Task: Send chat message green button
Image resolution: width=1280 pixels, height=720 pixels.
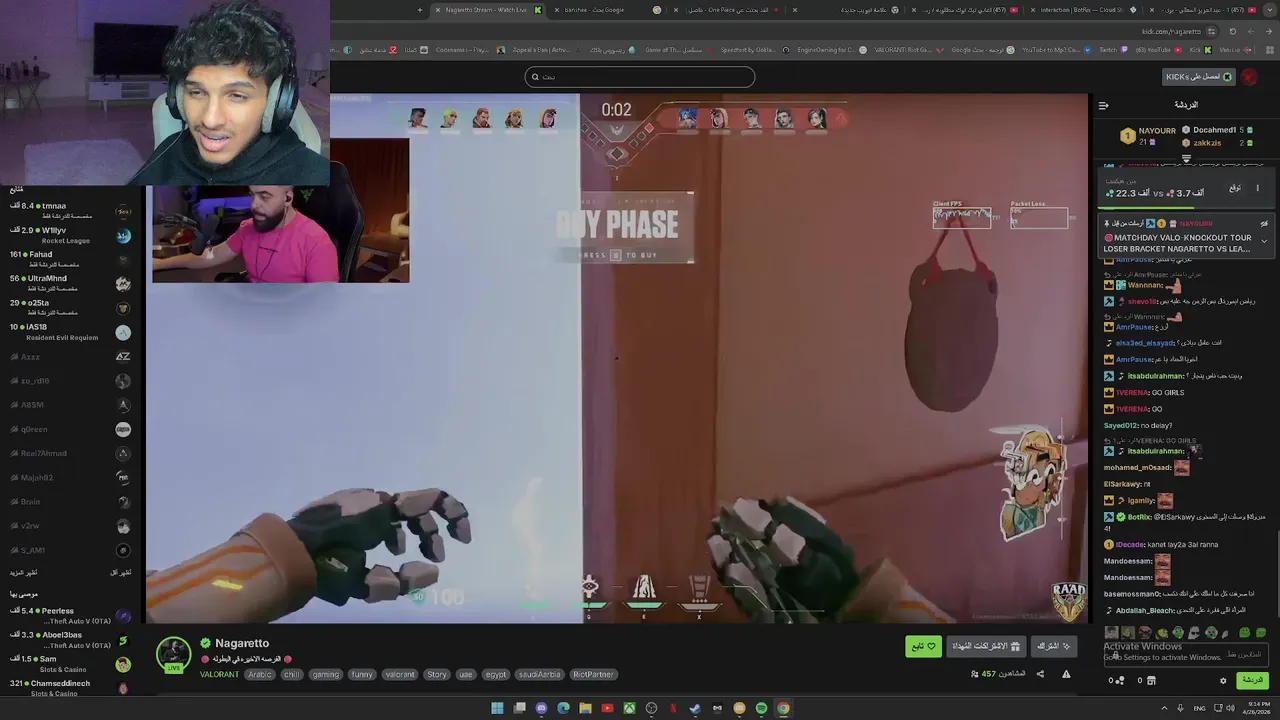Action: [x=1252, y=680]
